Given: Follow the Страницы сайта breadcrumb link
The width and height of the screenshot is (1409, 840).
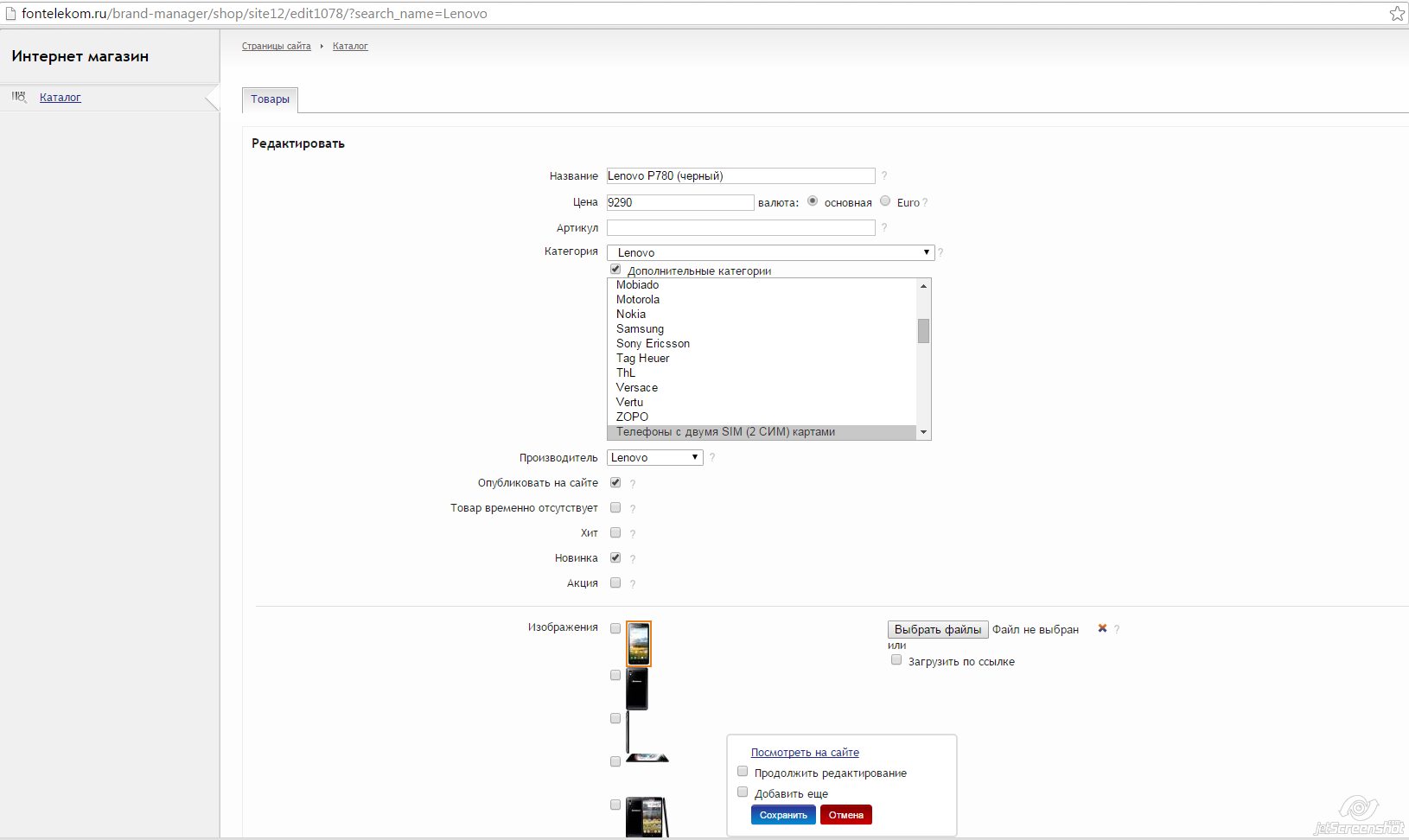Looking at the screenshot, I should (x=277, y=46).
